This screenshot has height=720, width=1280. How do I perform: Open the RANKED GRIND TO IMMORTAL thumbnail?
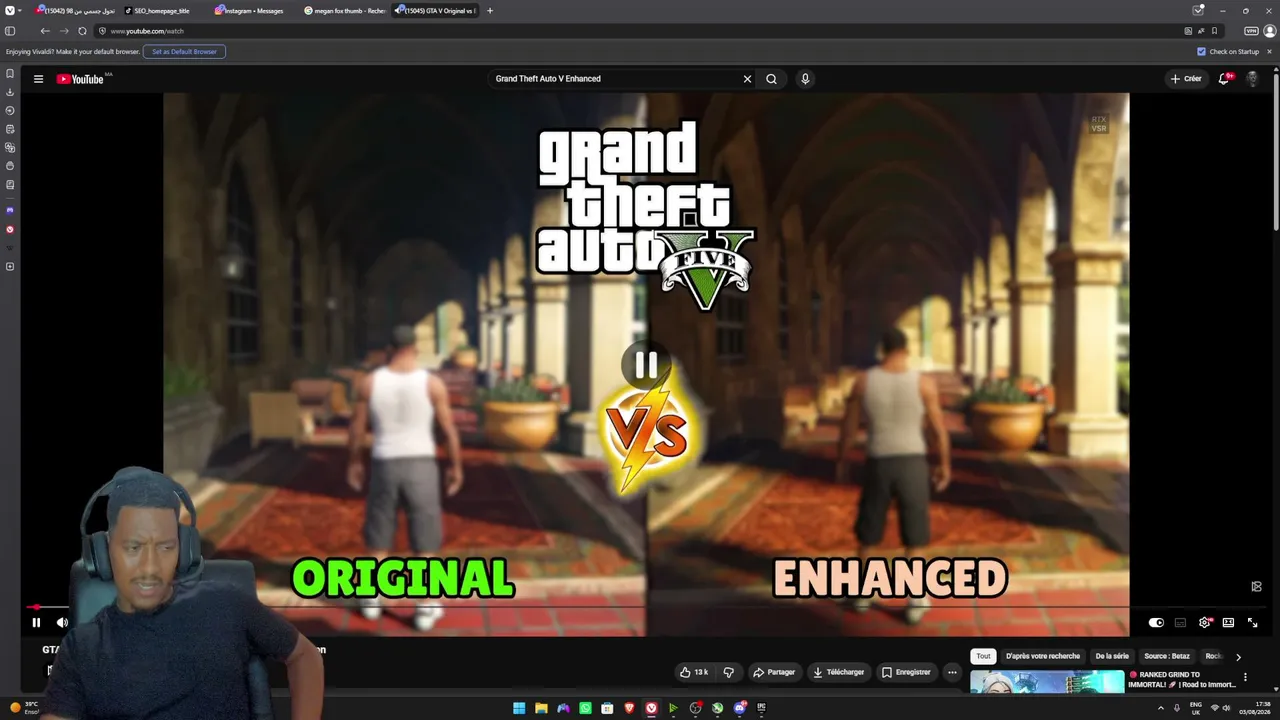(1047, 681)
